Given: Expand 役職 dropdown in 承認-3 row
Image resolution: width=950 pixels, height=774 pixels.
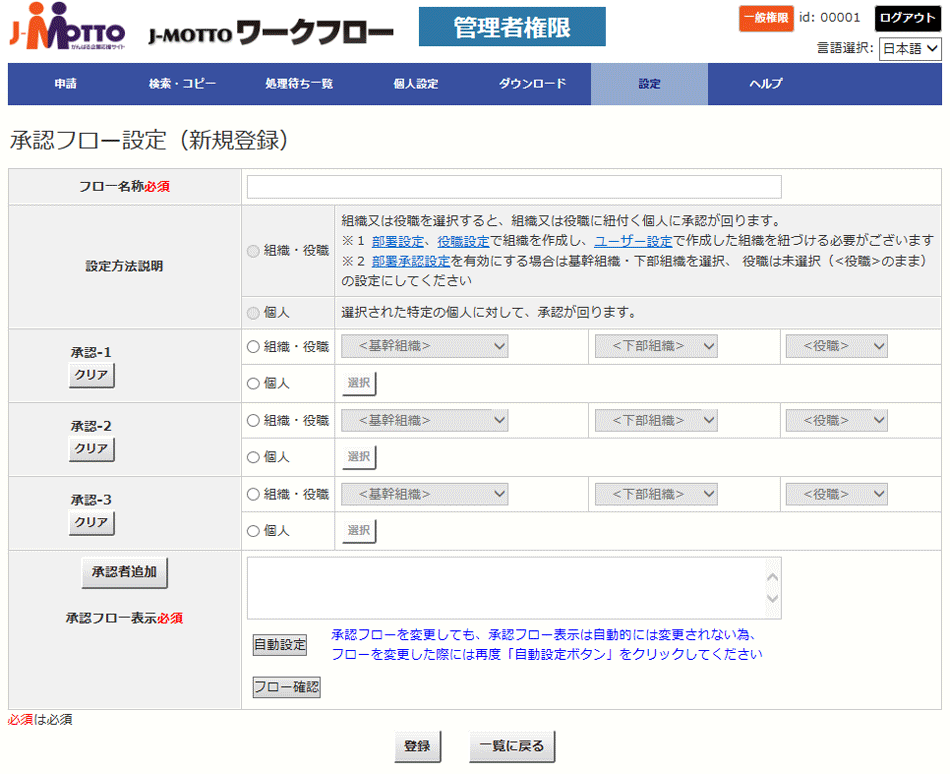Looking at the screenshot, I should [x=836, y=494].
